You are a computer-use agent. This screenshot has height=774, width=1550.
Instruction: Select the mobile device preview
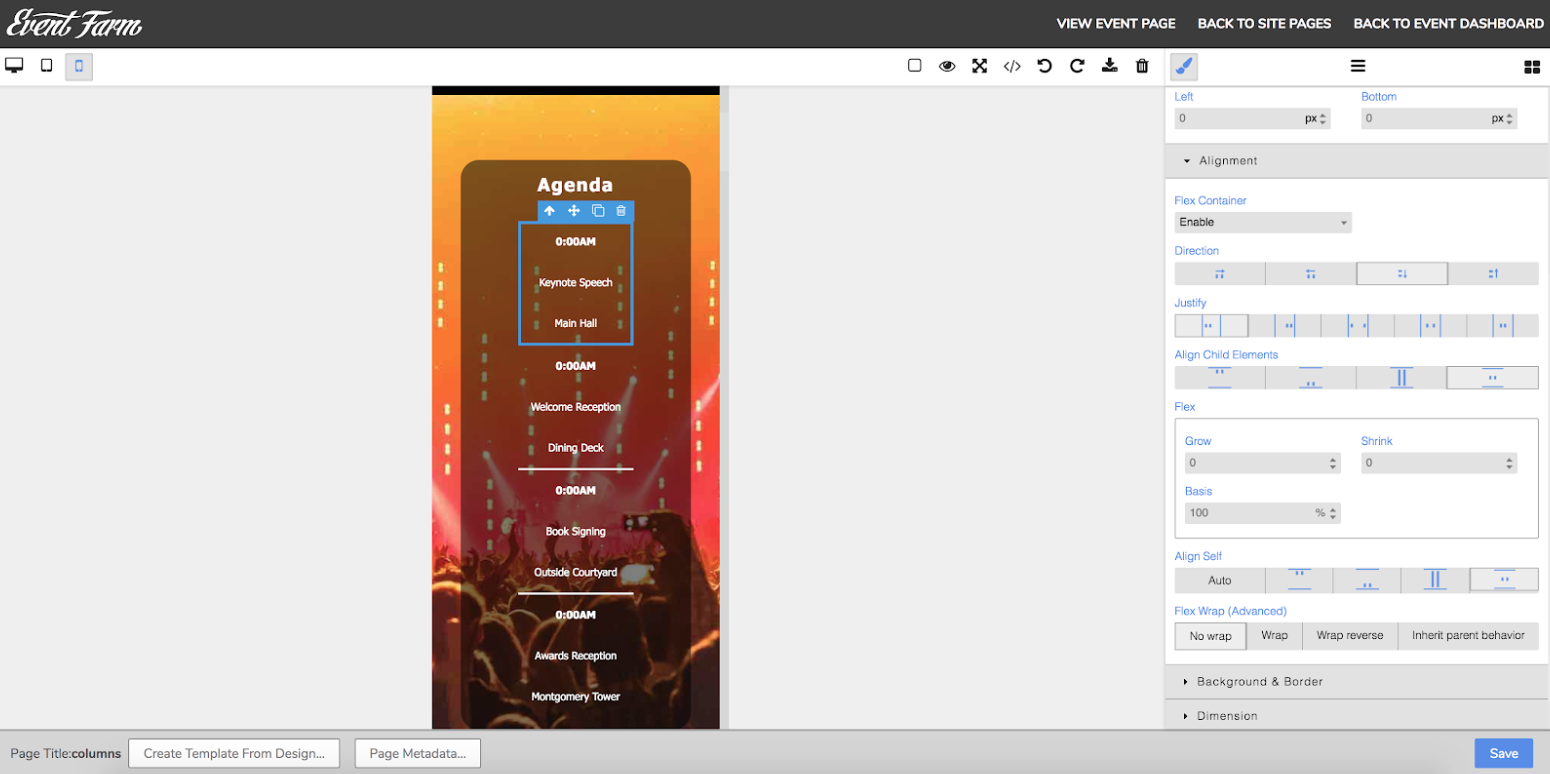tap(79, 67)
